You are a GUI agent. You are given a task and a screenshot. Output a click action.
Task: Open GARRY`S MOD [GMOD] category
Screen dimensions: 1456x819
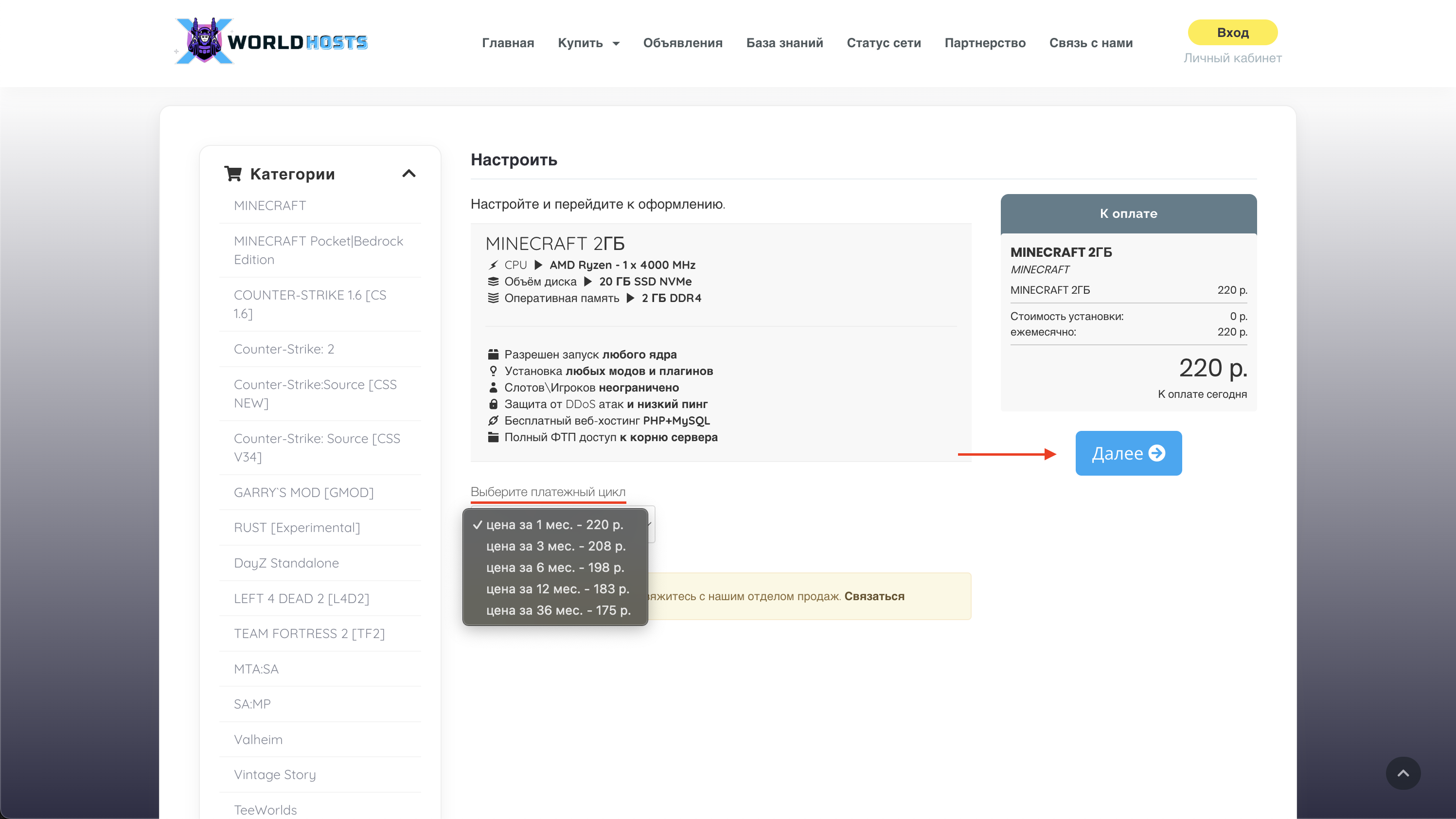[x=303, y=492]
